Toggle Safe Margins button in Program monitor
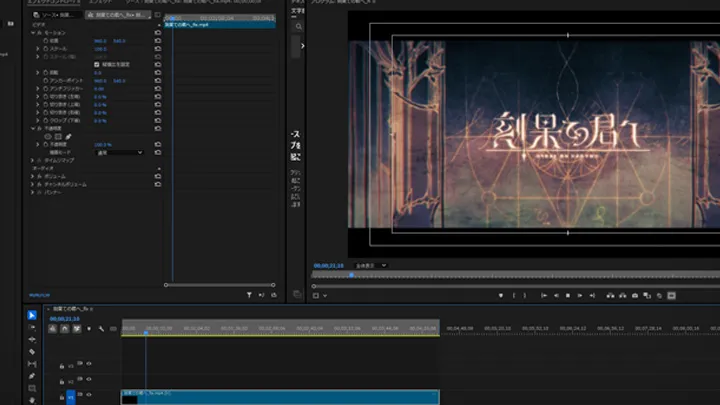Image resolution: width=720 pixels, height=405 pixels. (x=671, y=296)
